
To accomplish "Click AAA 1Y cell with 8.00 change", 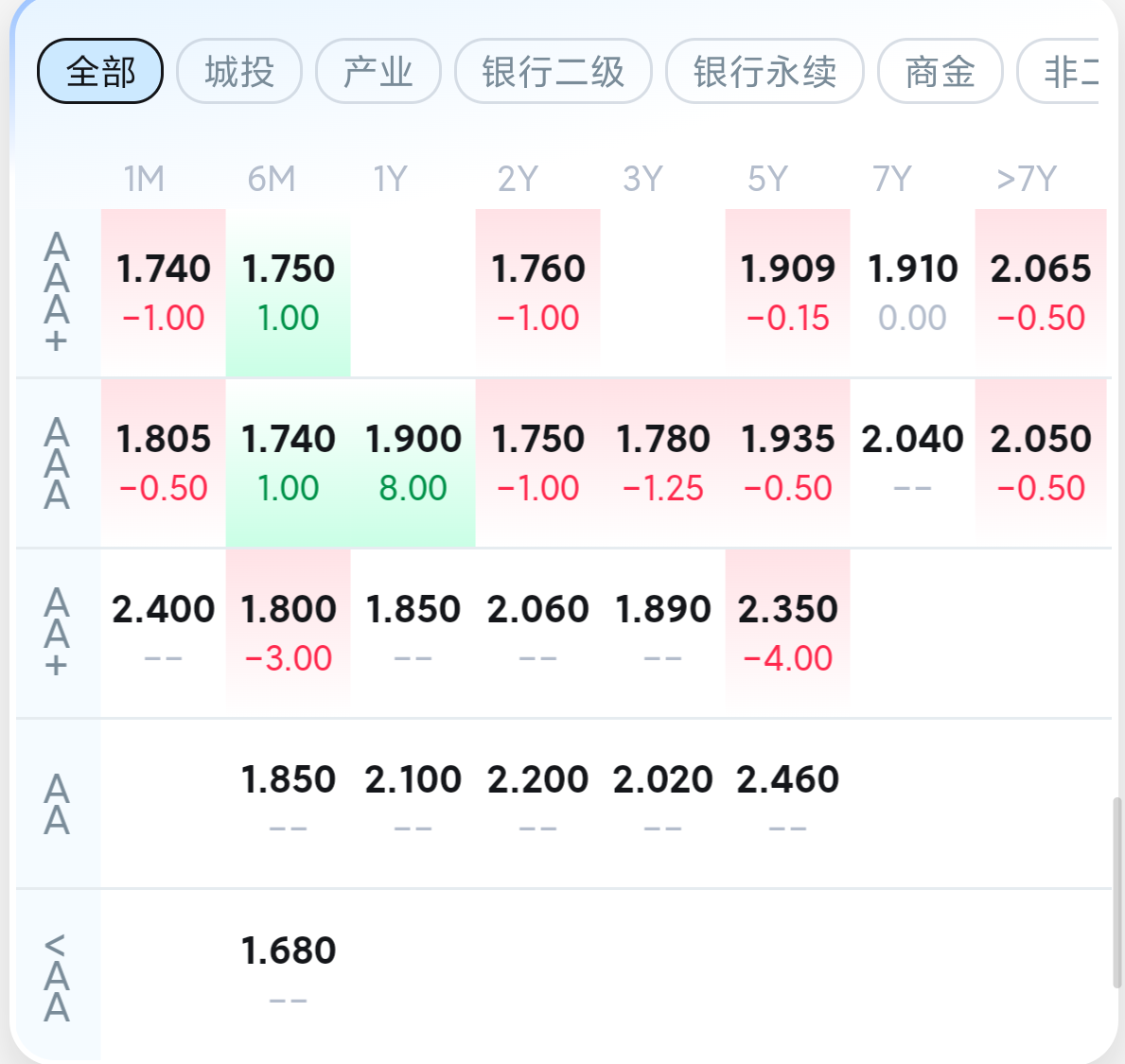I will [413, 462].
